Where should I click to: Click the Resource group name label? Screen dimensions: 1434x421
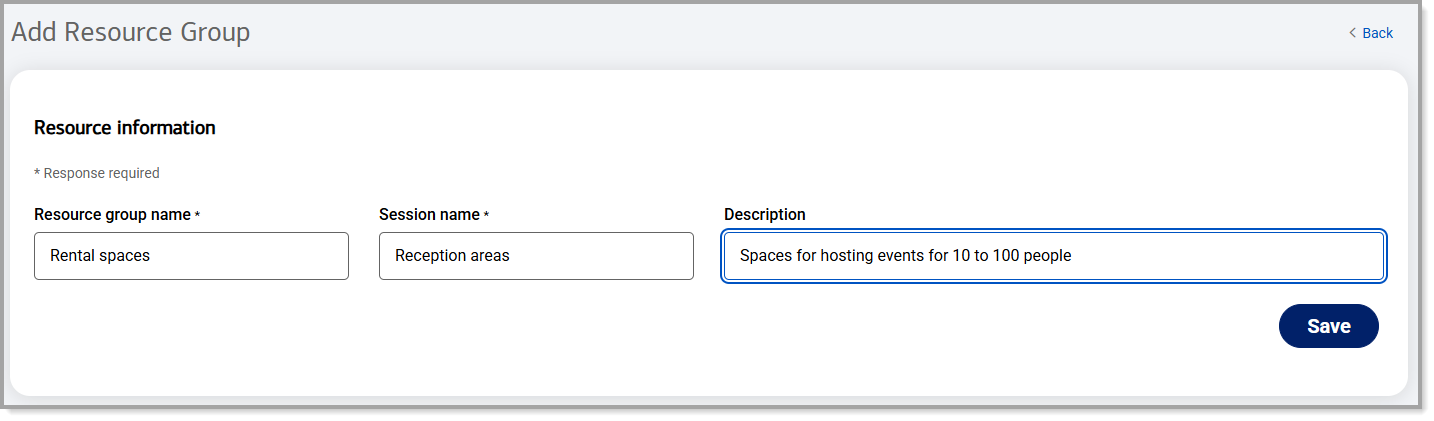[x=117, y=215]
